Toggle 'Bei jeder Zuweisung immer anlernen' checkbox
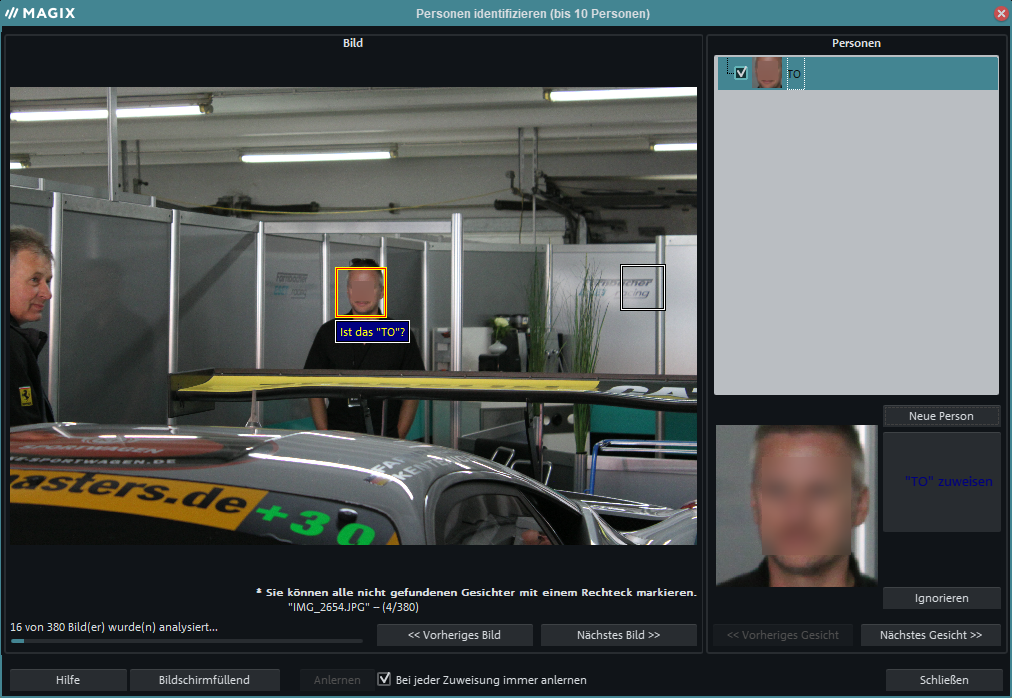This screenshot has width=1012, height=698. click(384, 680)
